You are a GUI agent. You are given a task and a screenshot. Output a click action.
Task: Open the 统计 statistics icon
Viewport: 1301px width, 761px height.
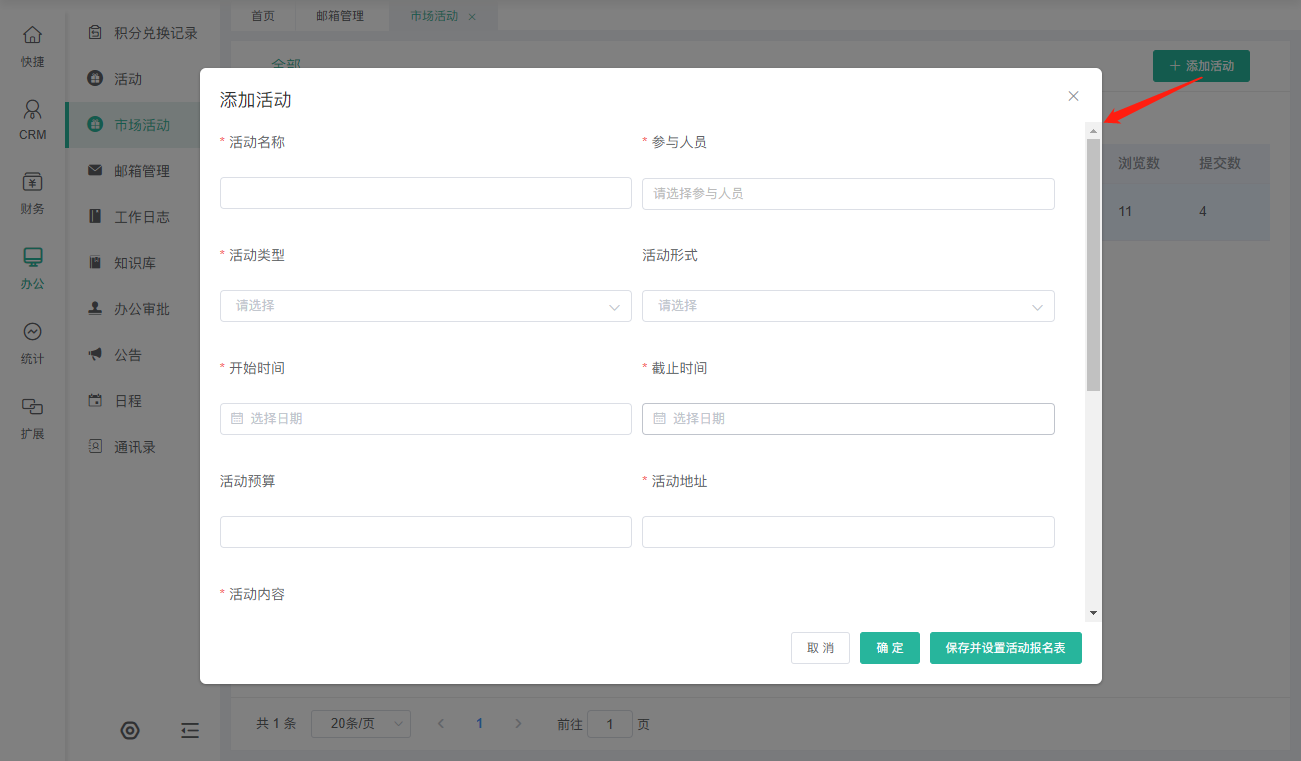pyautogui.click(x=33, y=332)
